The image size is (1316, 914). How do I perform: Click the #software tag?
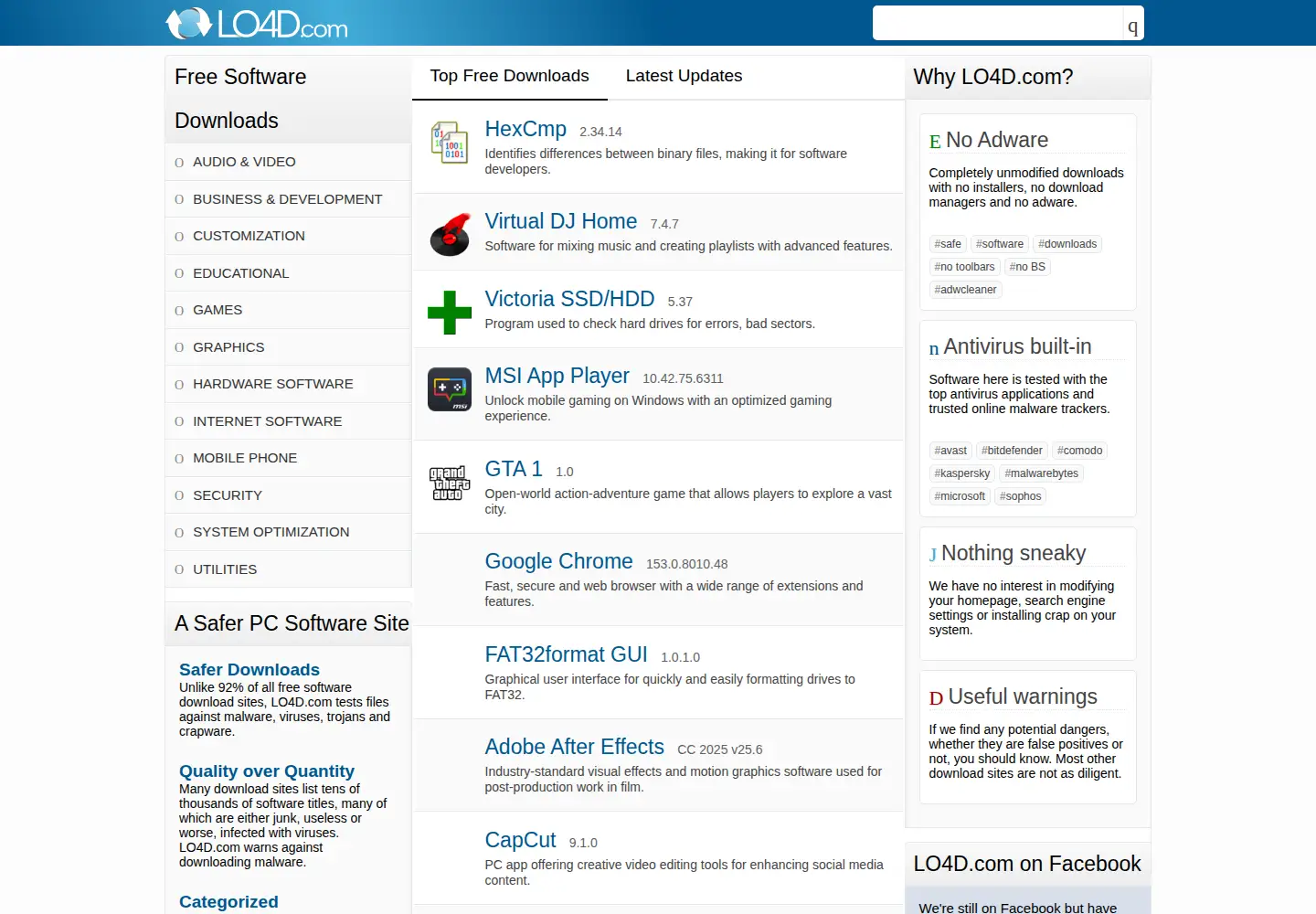pyautogui.click(x=1000, y=244)
